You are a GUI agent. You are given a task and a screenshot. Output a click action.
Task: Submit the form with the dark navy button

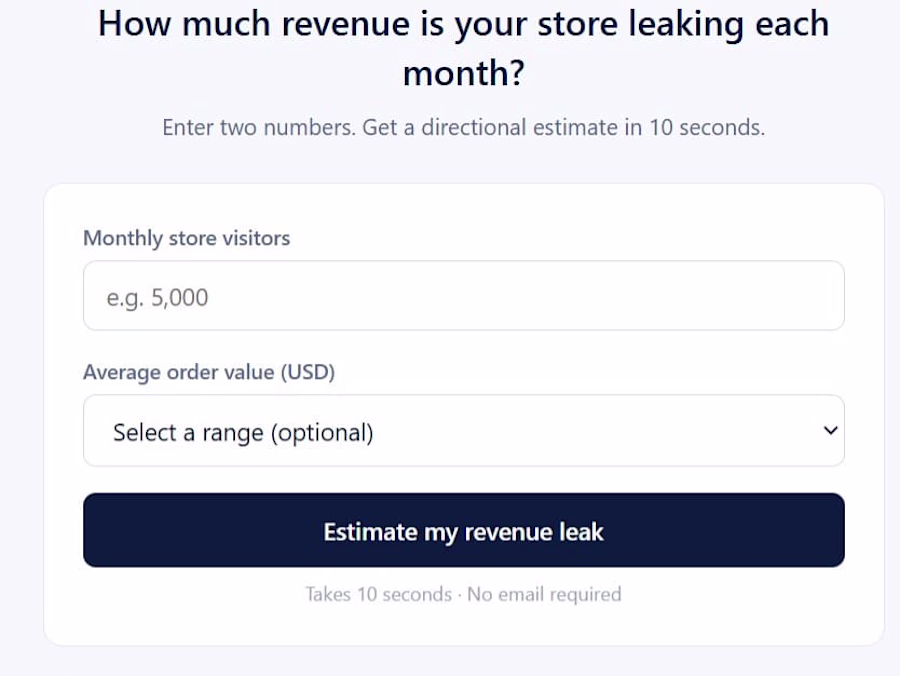pyautogui.click(x=463, y=530)
